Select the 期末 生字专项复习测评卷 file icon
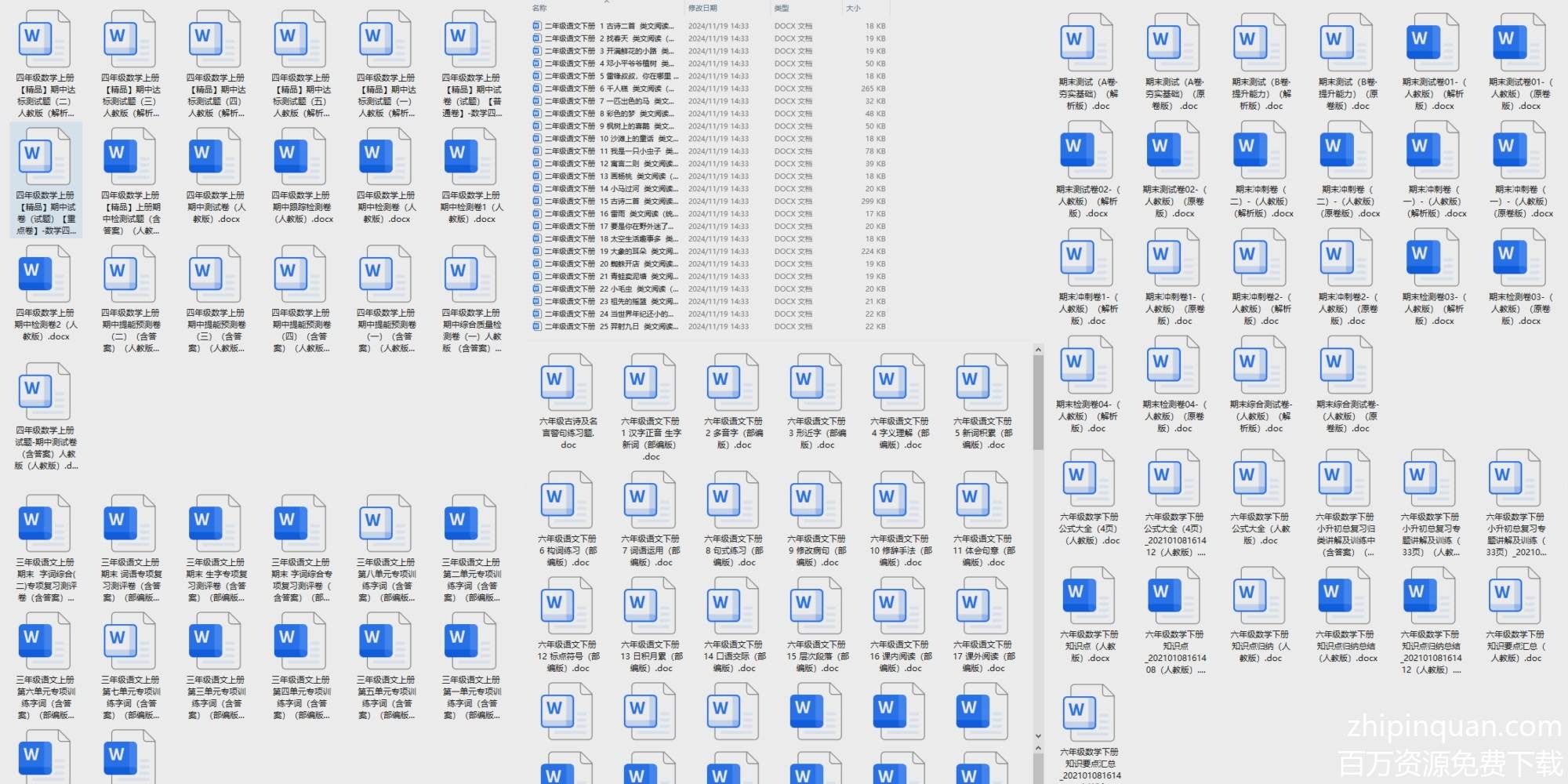 coord(215,524)
